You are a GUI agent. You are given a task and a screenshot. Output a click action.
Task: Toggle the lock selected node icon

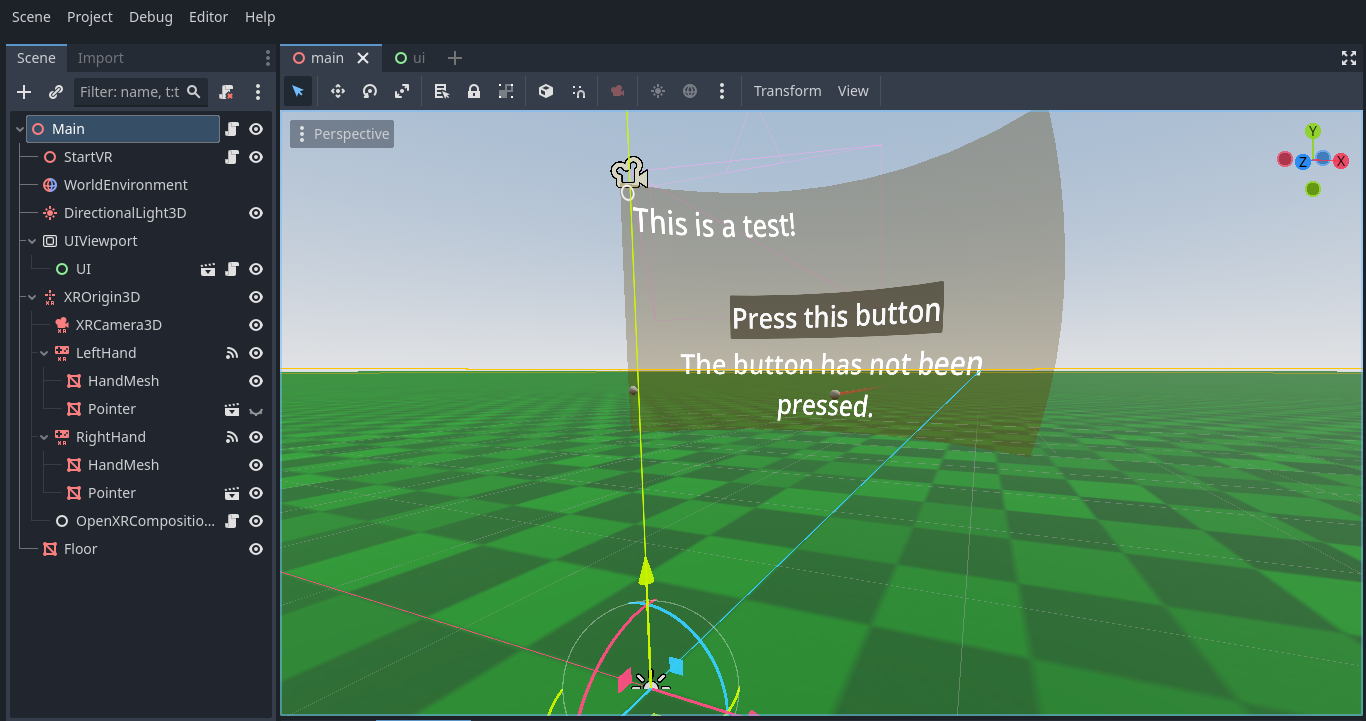click(x=473, y=91)
